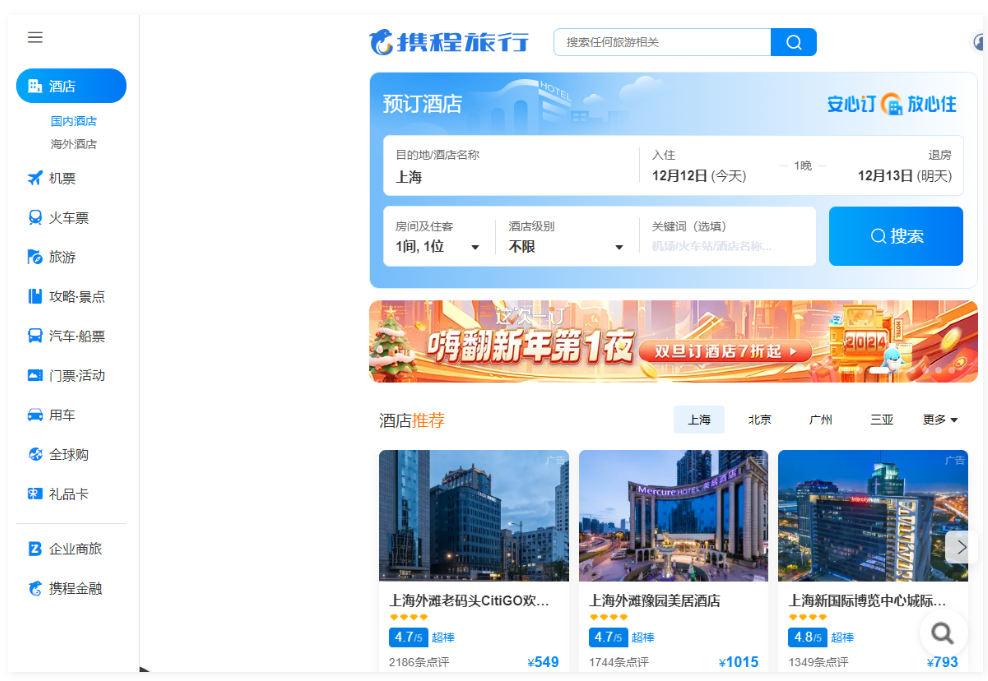Click the blue 搜索 hotel search button
The width and height of the screenshot is (988, 681).
(x=895, y=236)
